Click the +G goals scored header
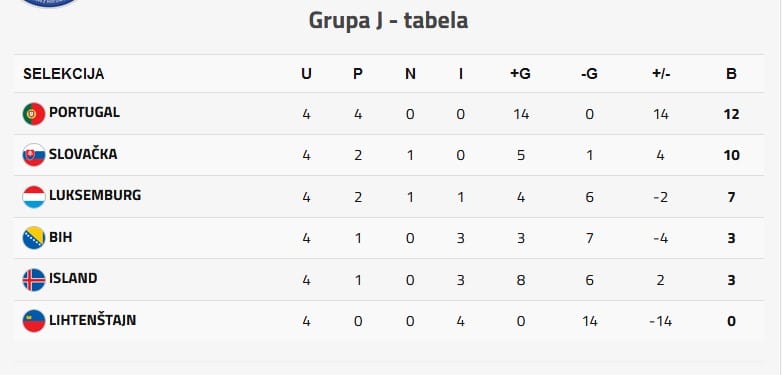The width and height of the screenshot is (782, 375). (520, 74)
